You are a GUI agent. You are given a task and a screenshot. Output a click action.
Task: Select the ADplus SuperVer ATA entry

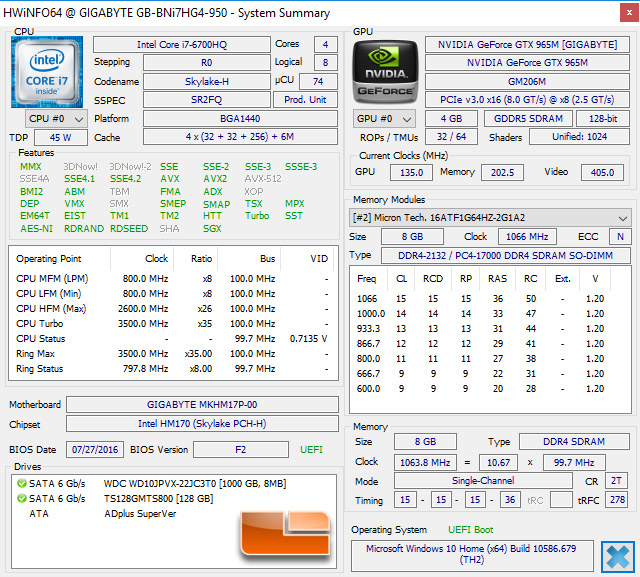[x=140, y=514]
